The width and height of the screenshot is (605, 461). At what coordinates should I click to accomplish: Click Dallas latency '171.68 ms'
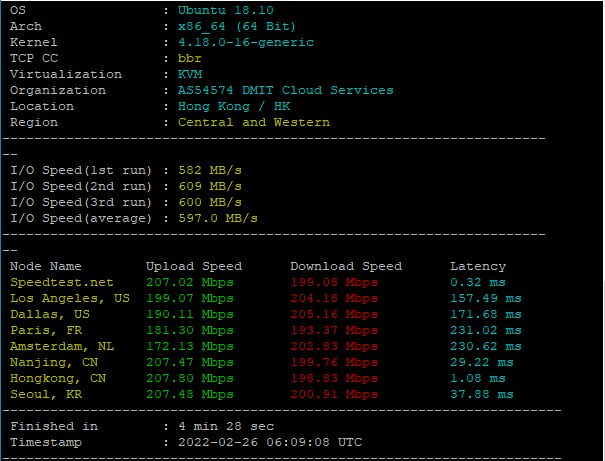click(x=486, y=314)
